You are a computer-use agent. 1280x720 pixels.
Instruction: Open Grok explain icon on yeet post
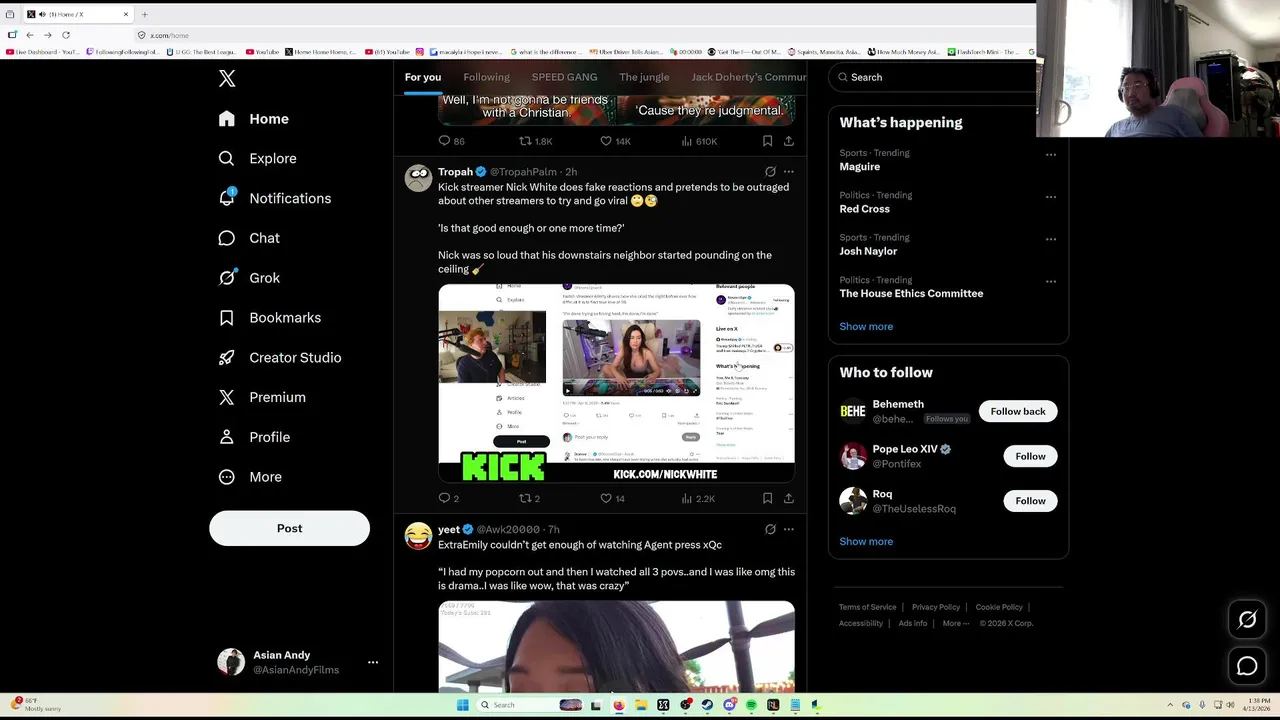point(770,529)
